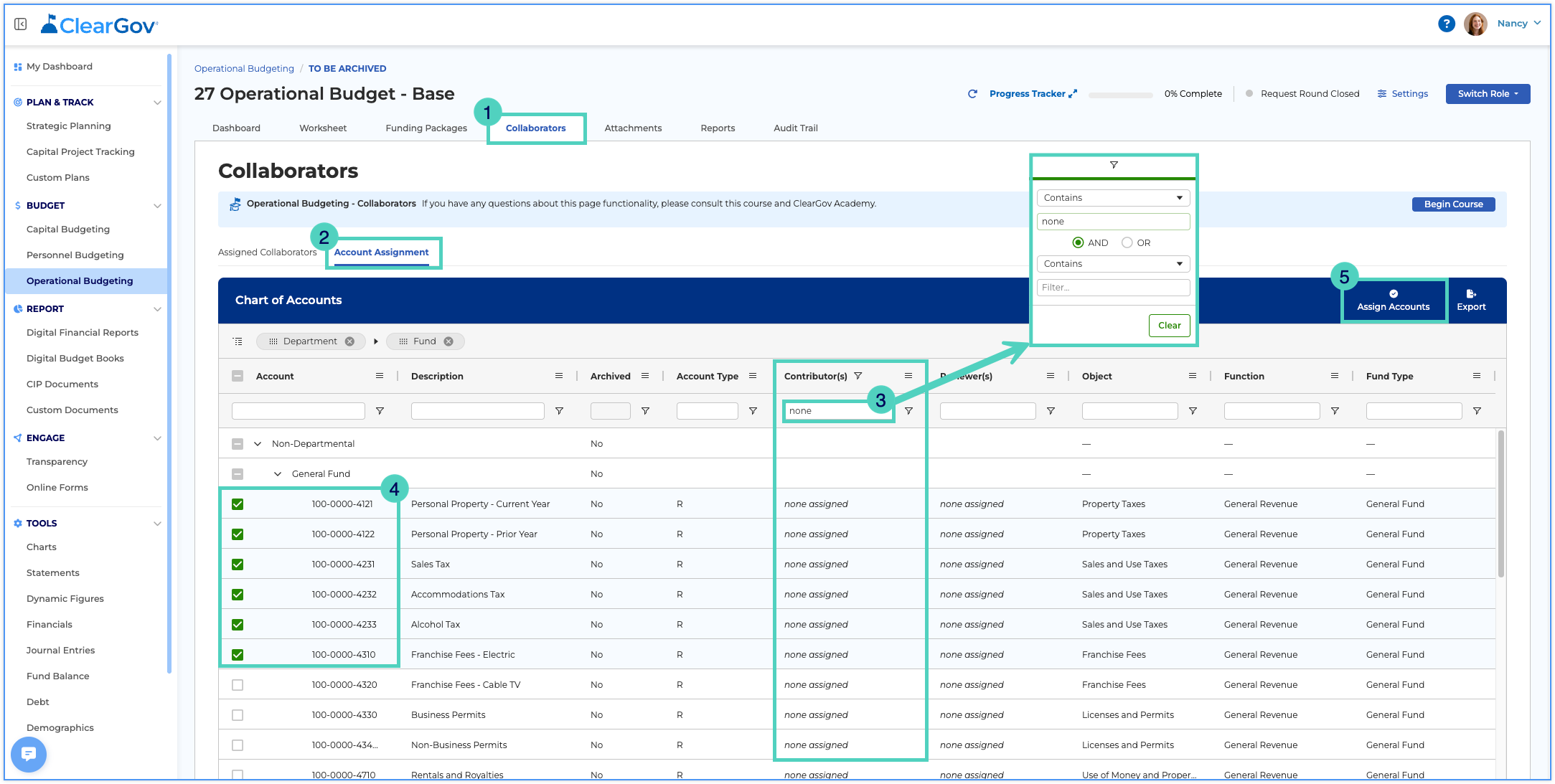Check account 100-0000-4320
Screen dimensions: 1555x784
point(238,685)
